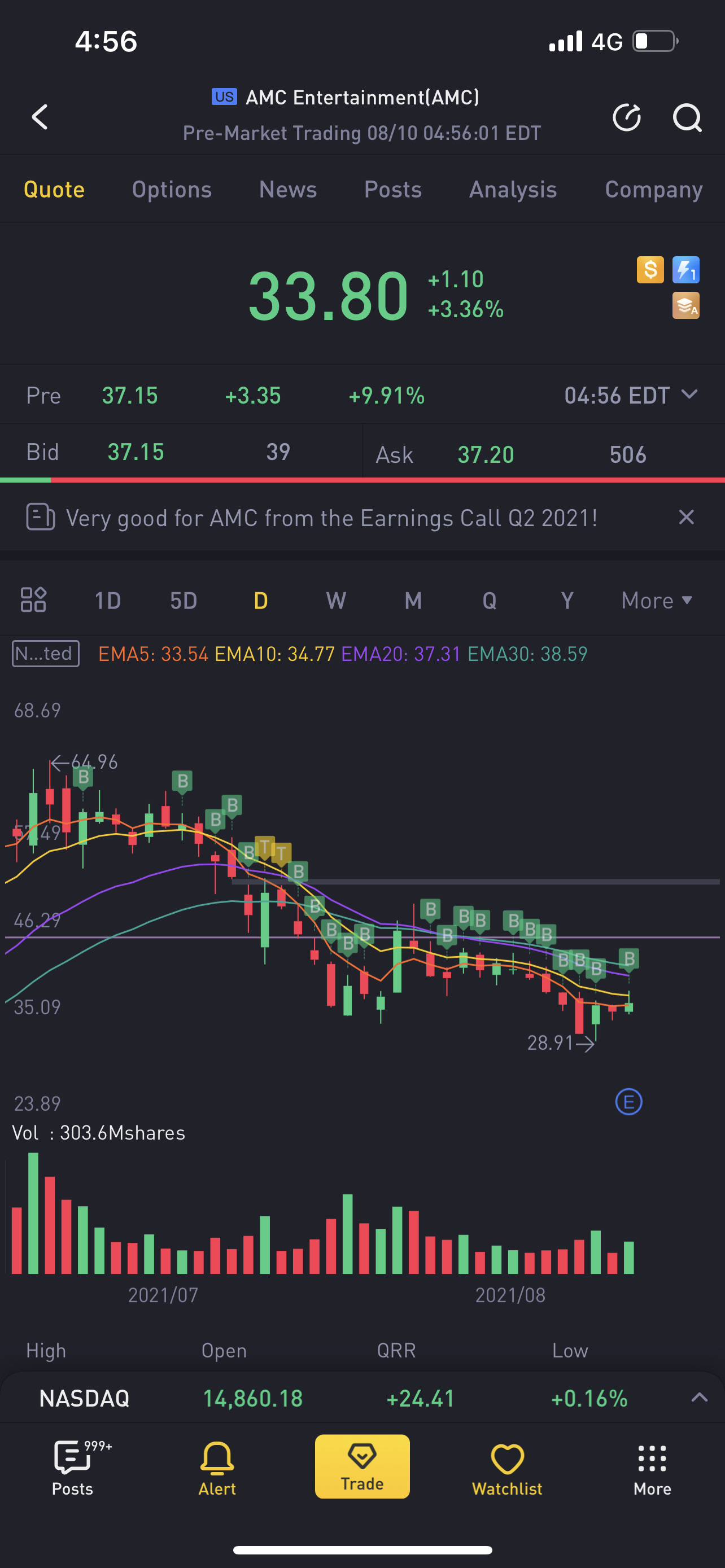This screenshot has width=725, height=1568.
Task: Refresh the AMC quote
Action: click(x=626, y=117)
